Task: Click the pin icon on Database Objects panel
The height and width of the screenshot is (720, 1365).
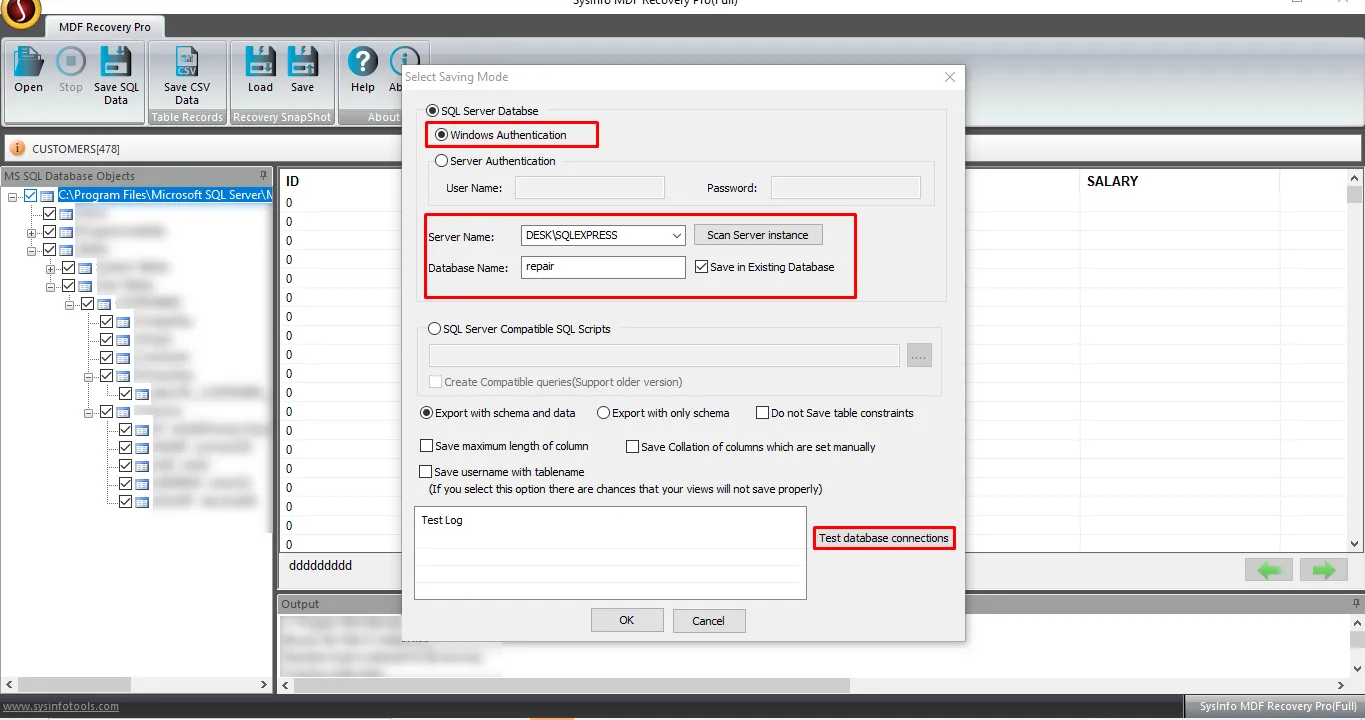Action: [x=264, y=176]
